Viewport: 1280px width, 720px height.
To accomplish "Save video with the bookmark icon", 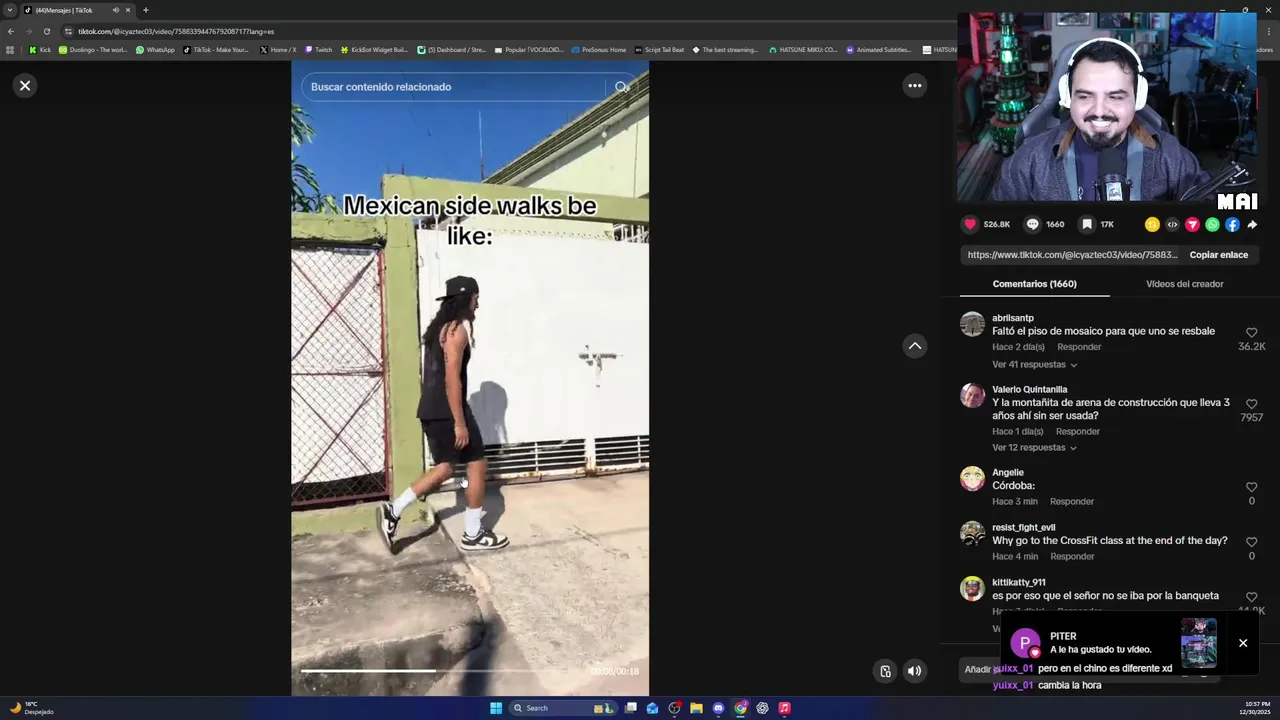I will point(1086,224).
